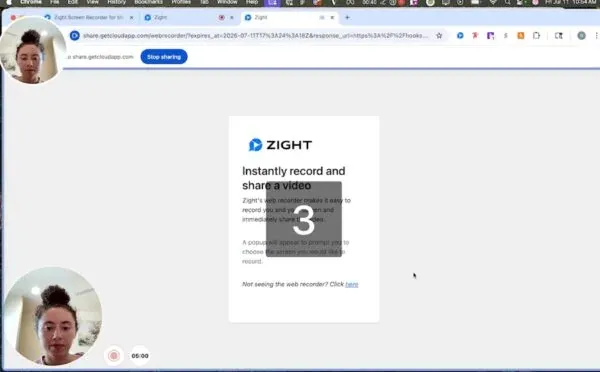The width and height of the screenshot is (600, 372).
Task: Switch to the middle Zight tab
Action: pyautogui.click(x=188, y=18)
